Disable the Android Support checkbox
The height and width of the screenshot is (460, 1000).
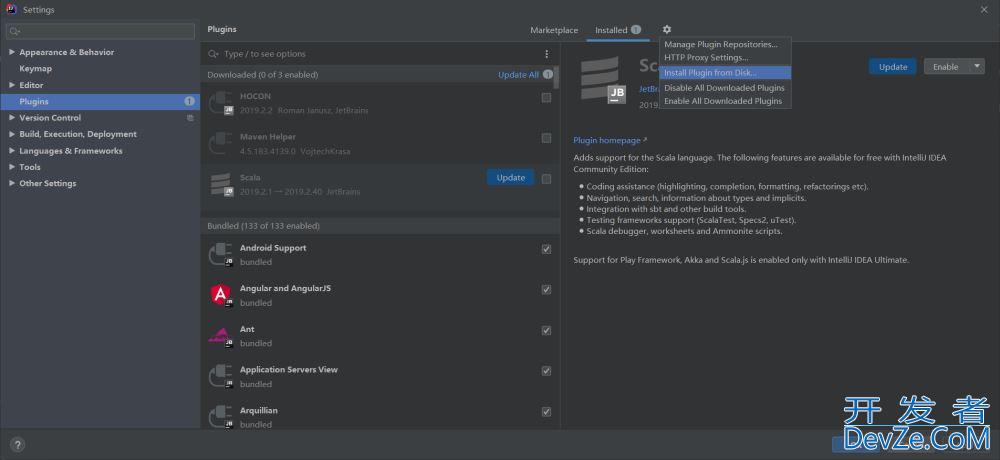[x=547, y=249]
